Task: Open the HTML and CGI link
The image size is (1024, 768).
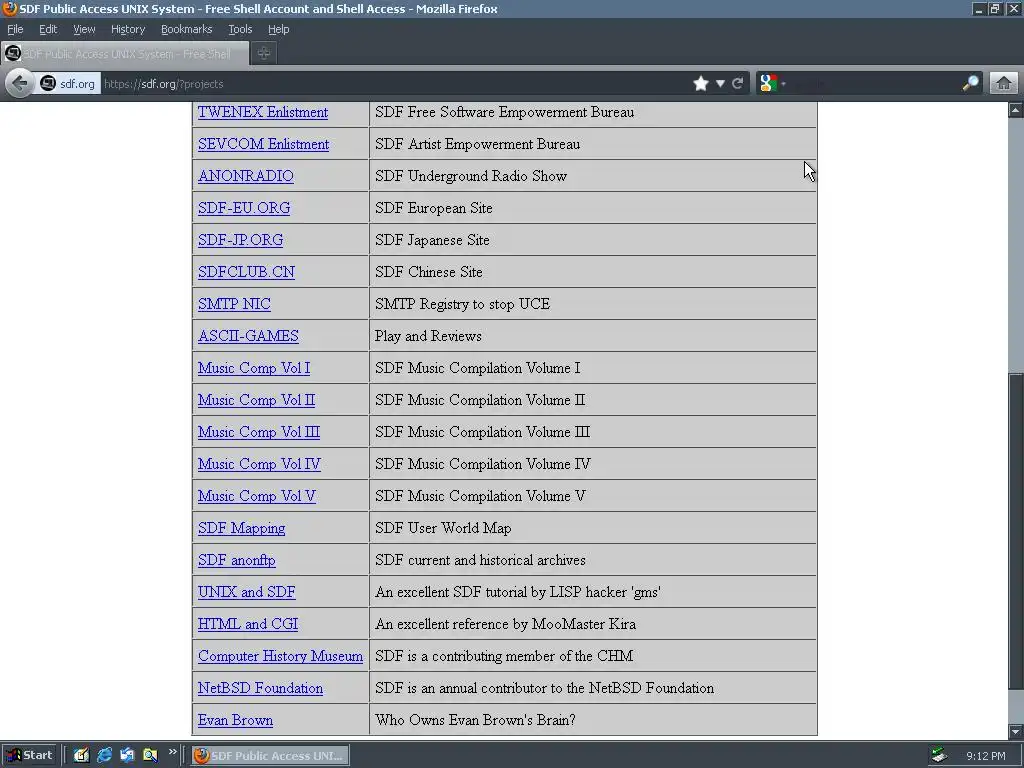Action: pyautogui.click(x=248, y=624)
